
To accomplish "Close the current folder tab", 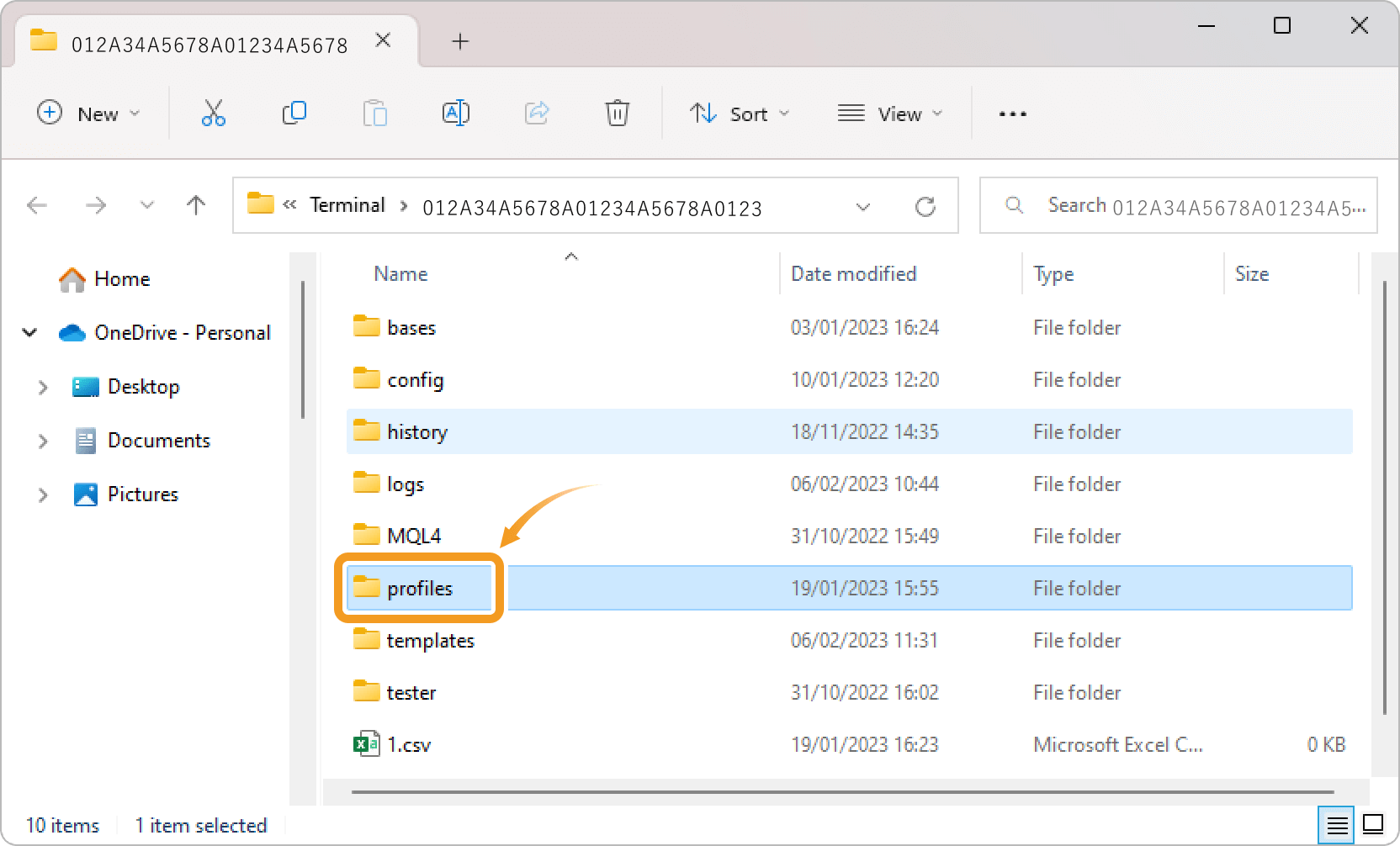I will 383,40.
